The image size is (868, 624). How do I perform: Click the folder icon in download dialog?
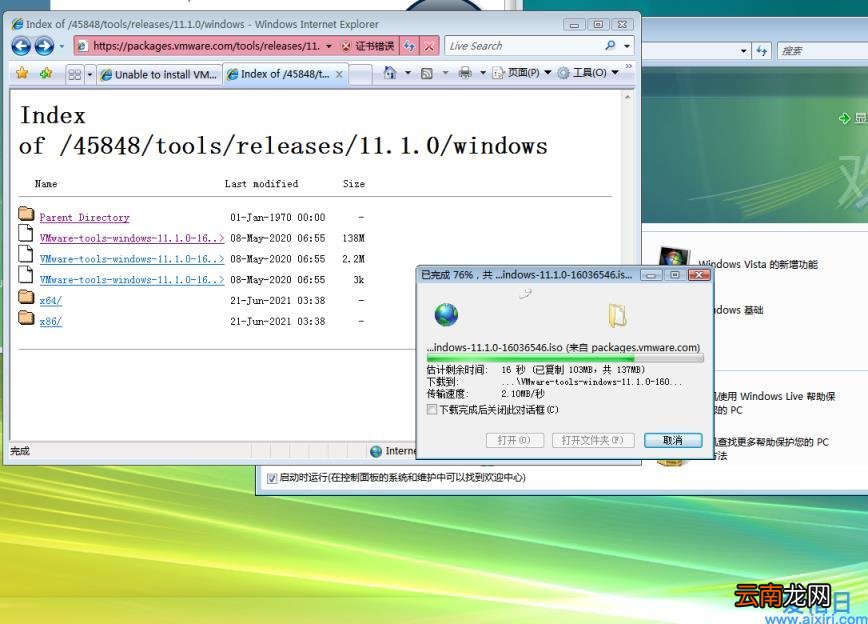coord(617,315)
